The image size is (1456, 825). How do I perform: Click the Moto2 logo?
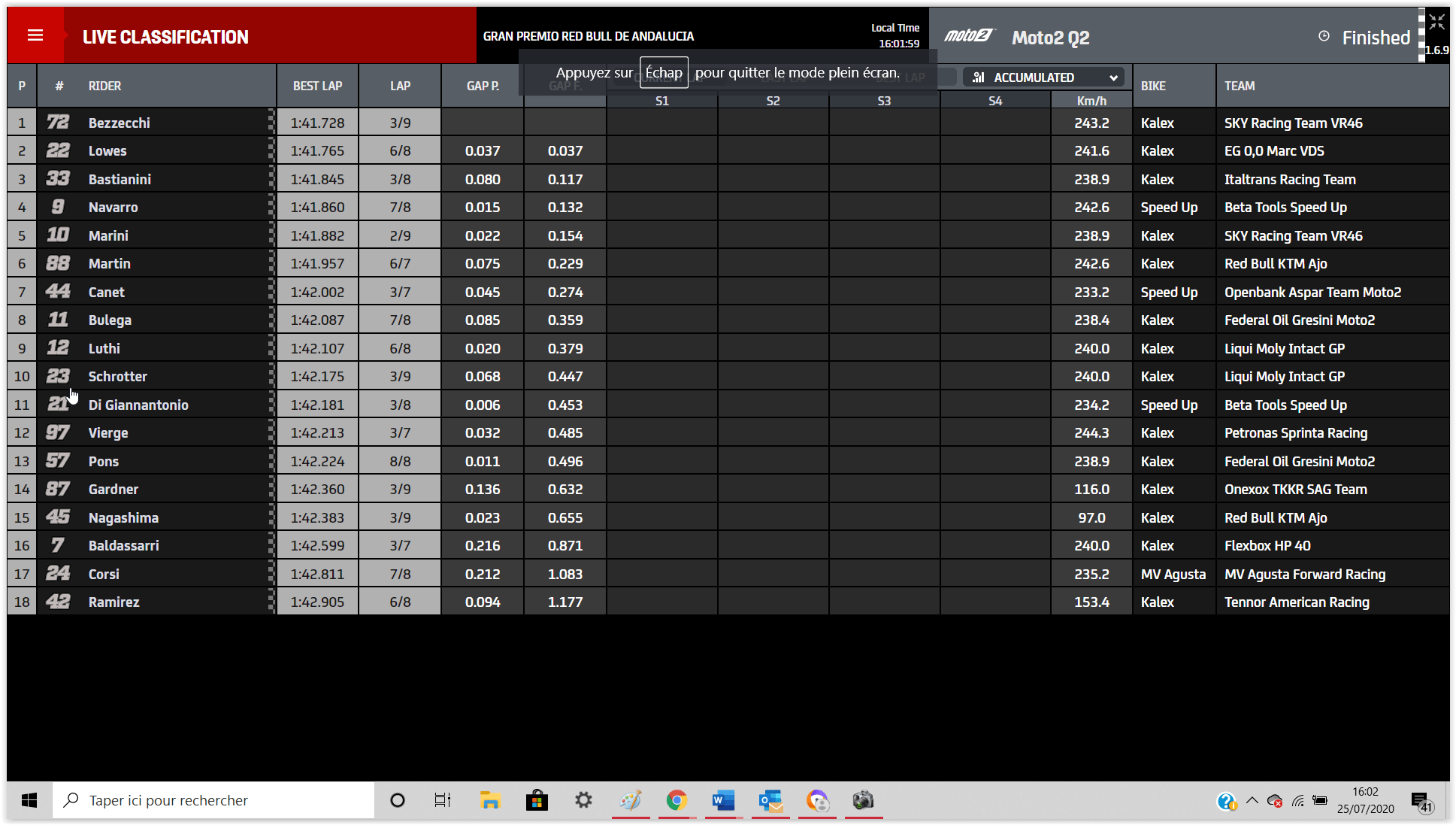[969, 36]
